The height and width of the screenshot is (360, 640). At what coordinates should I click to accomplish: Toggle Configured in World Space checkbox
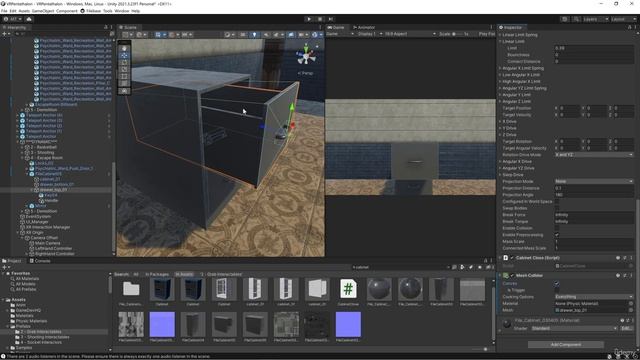tap(557, 202)
